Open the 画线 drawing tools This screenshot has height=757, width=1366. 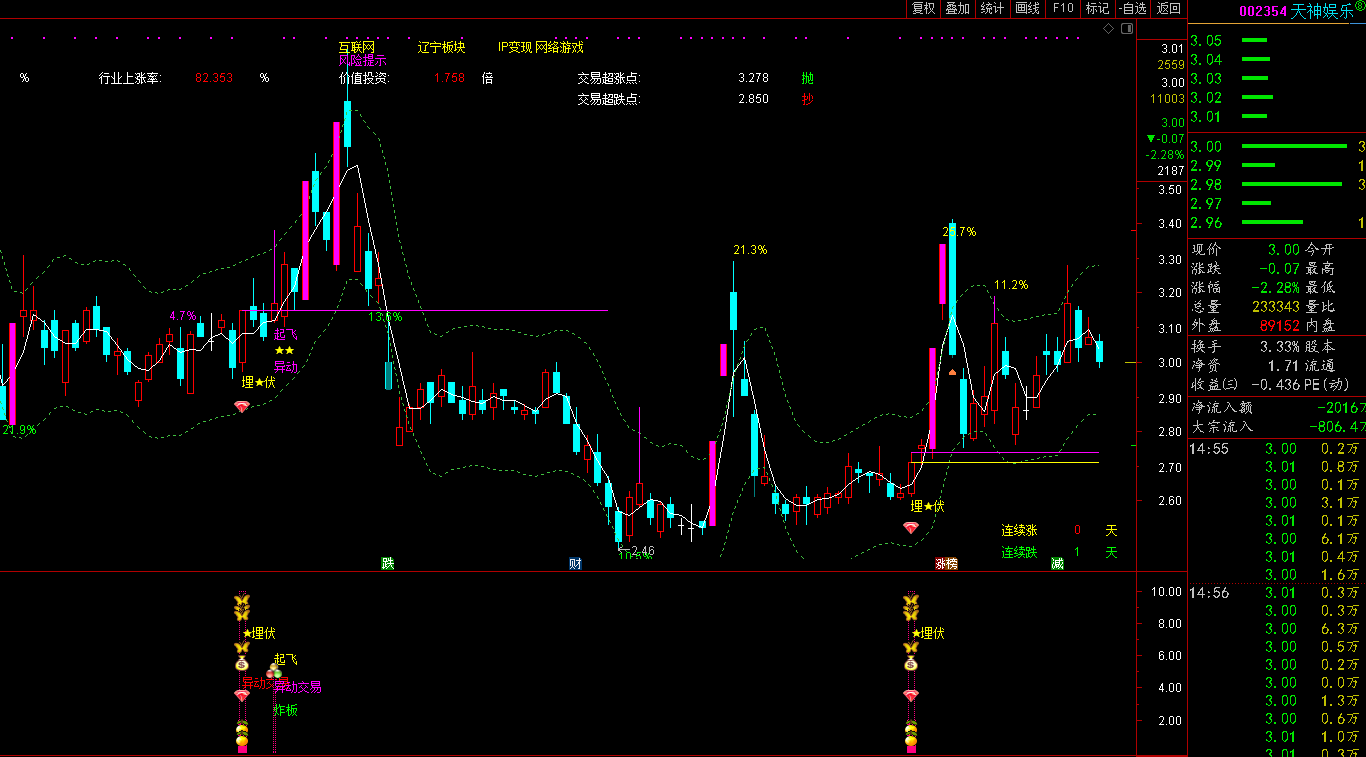pos(1027,9)
